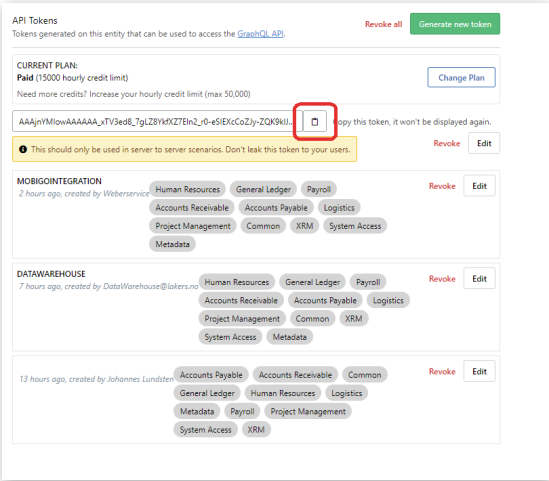This screenshot has height=481, width=549.
Task: Edit the newly generated token
Action: [484, 143]
